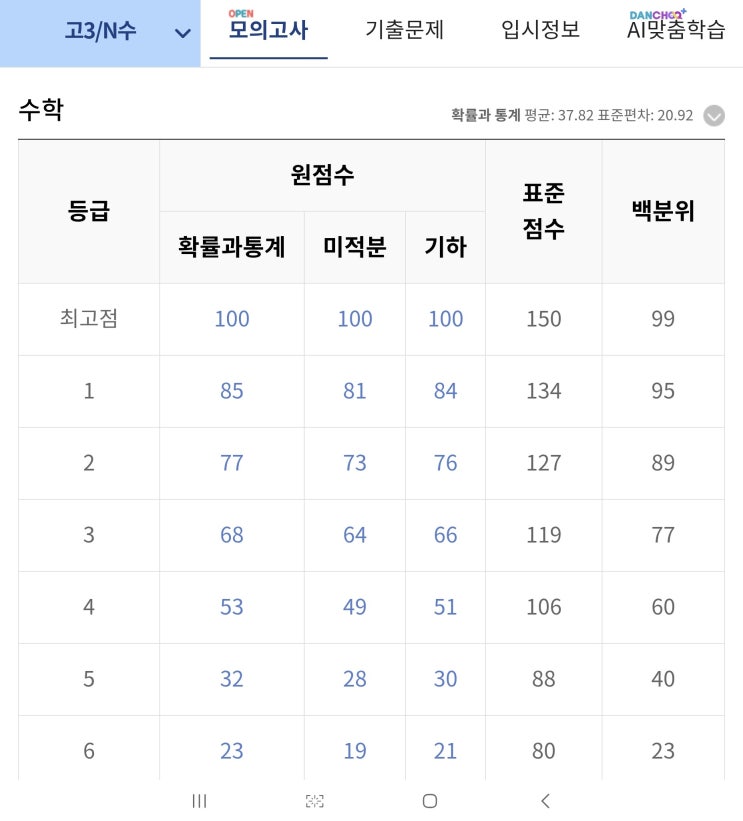
Task: Switch to the 모의고사 tab
Action: [x=268, y=29]
